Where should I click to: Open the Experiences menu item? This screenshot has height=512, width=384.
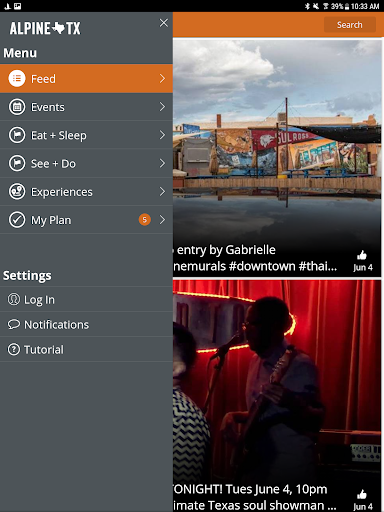[86, 192]
